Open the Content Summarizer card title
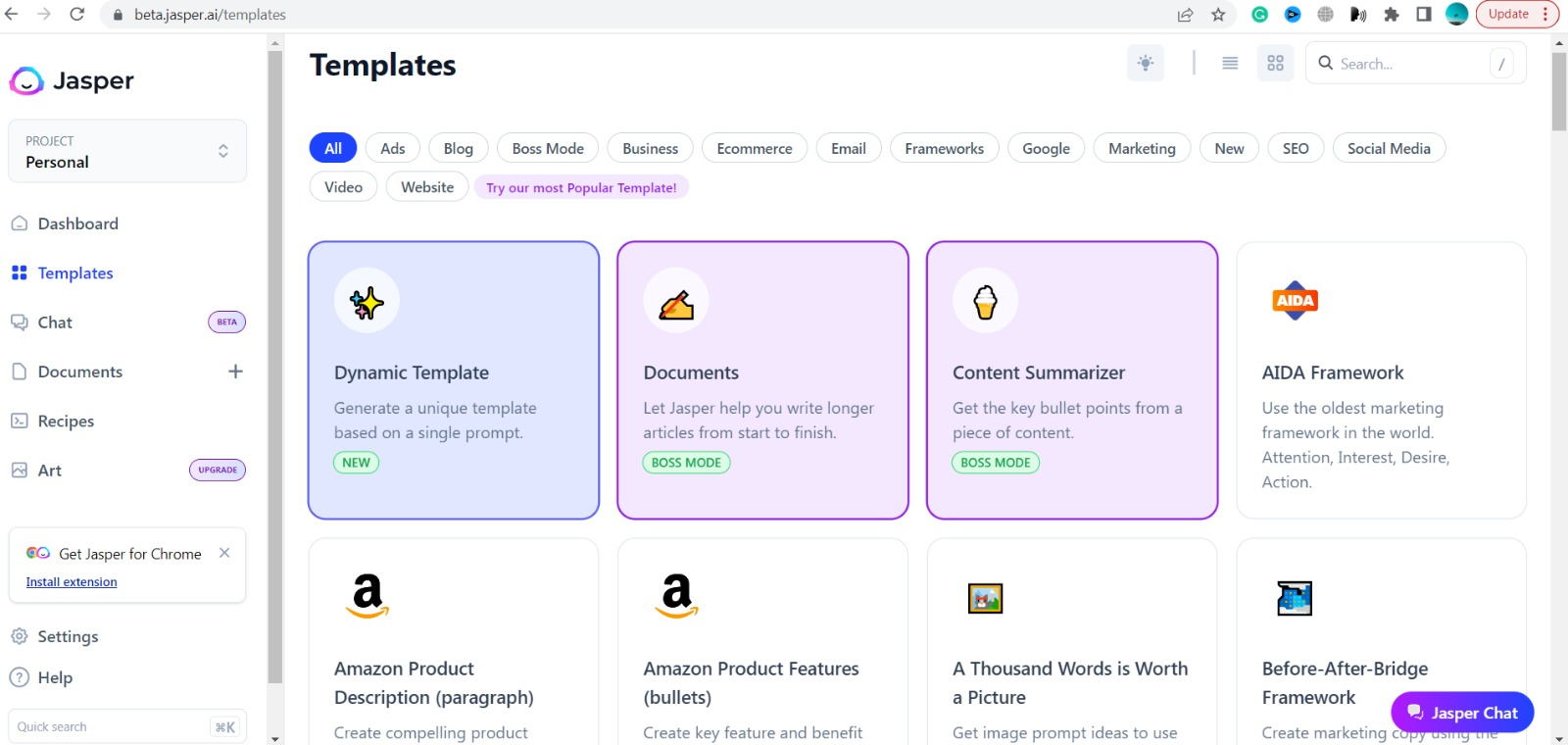 (x=1039, y=372)
